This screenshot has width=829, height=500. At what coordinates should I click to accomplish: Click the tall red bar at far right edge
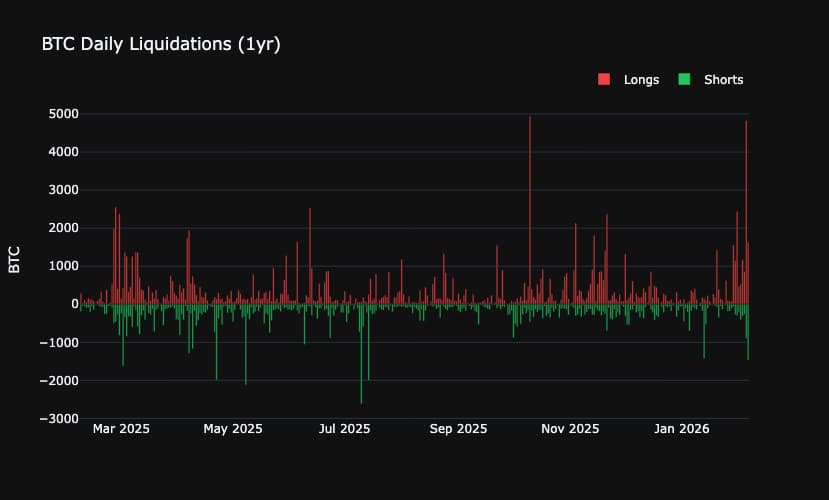tap(746, 200)
